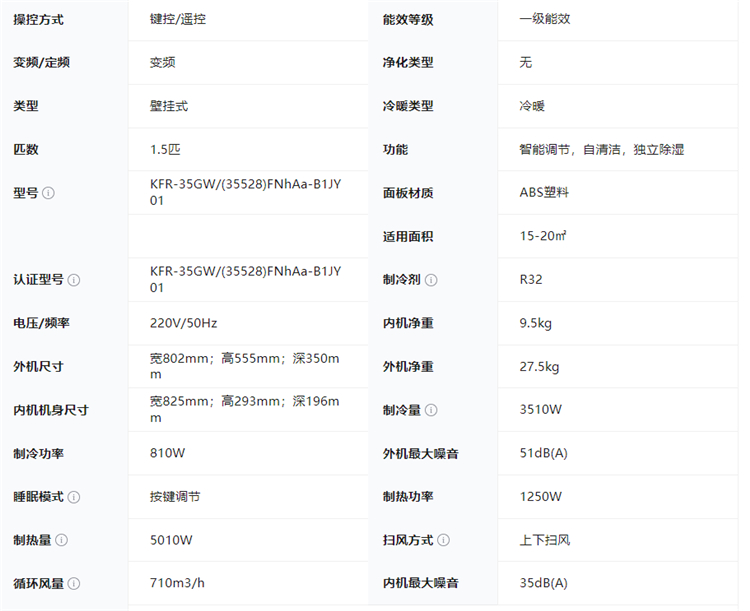Viewport: 750px width, 611px height.
Task: Click the info icon next to 型号
Action: pos(48,193)
